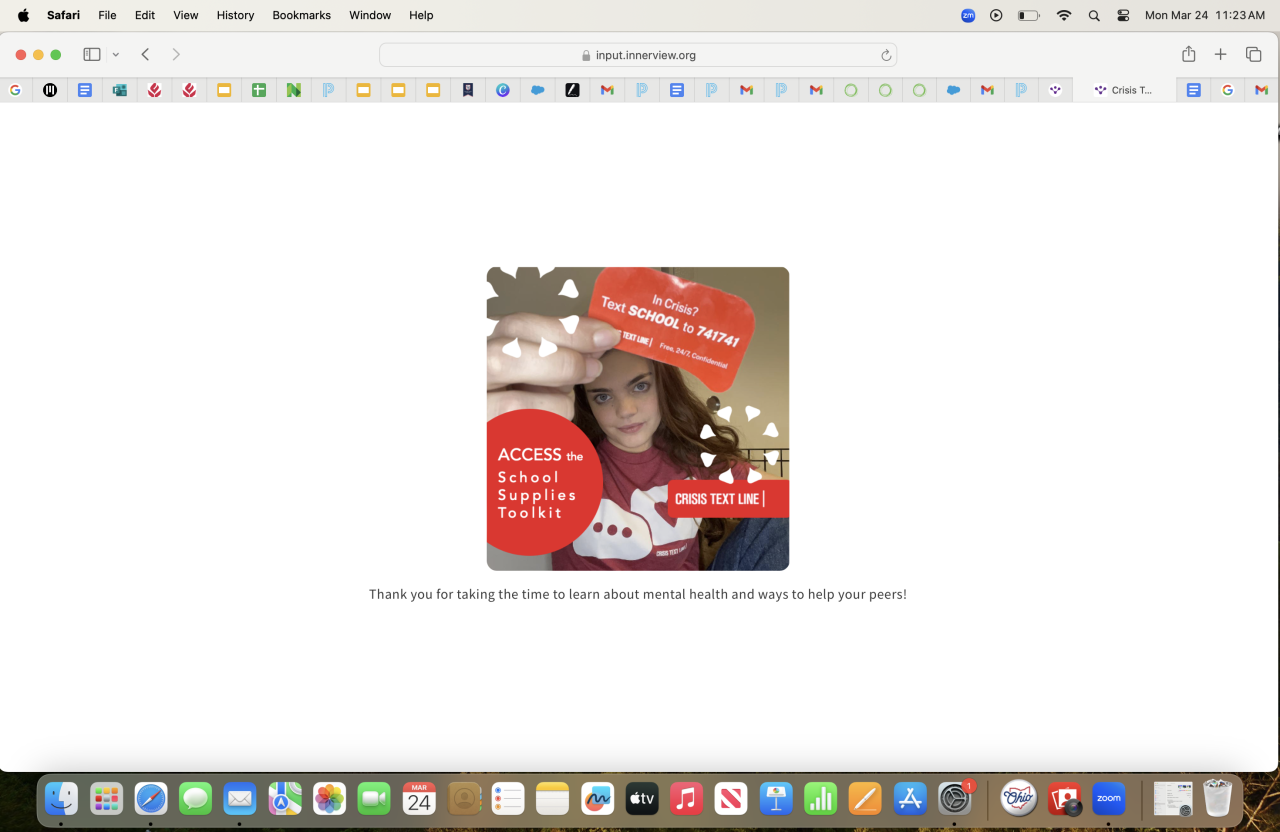
Task: Open Messages from the Dock
Action: tap(195, 798)
